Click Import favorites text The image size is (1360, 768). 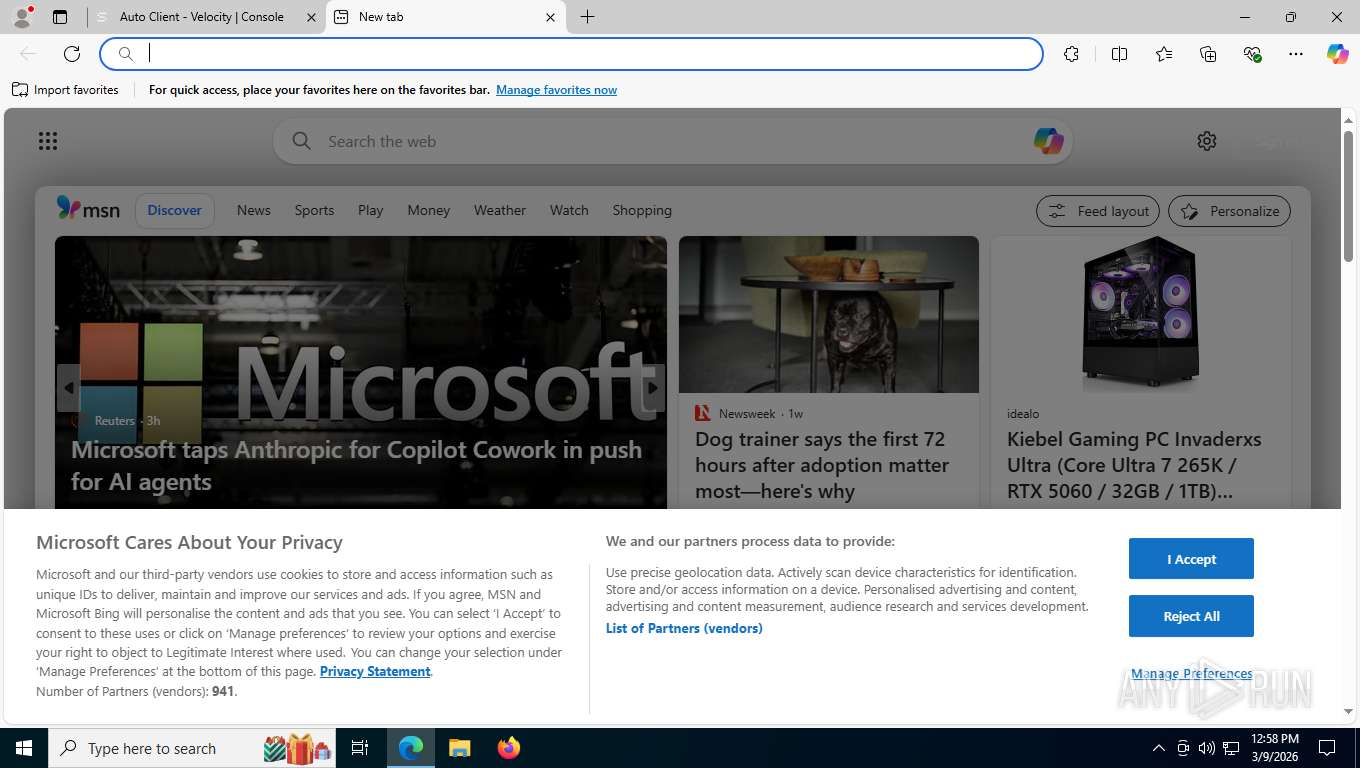tap(76, 90)
